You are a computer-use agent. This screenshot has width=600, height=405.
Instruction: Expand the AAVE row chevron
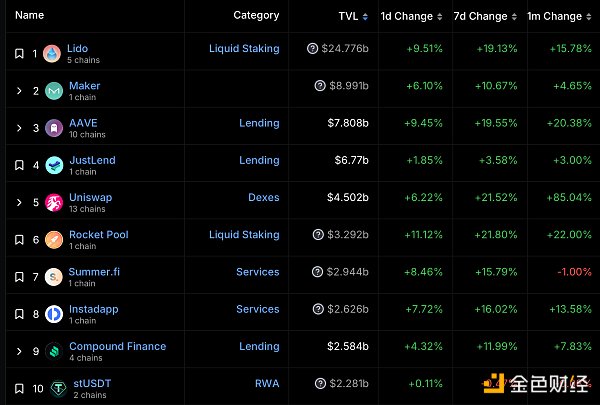(x=18, y=128)
